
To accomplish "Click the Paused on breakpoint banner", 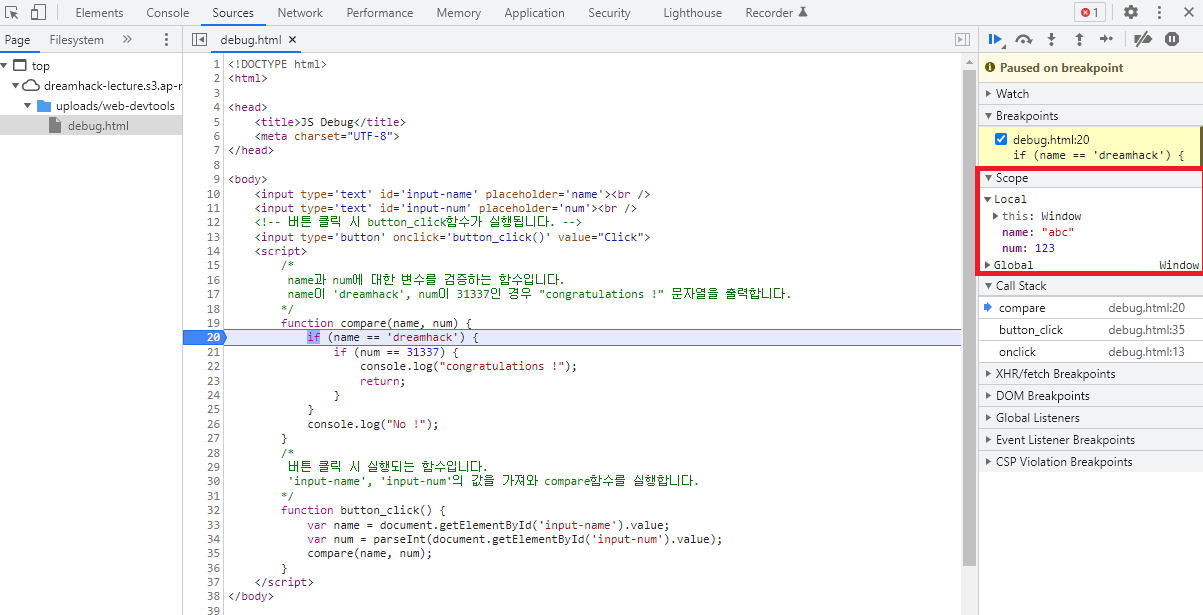I will pyautogui.click(x=1091, y=68).
